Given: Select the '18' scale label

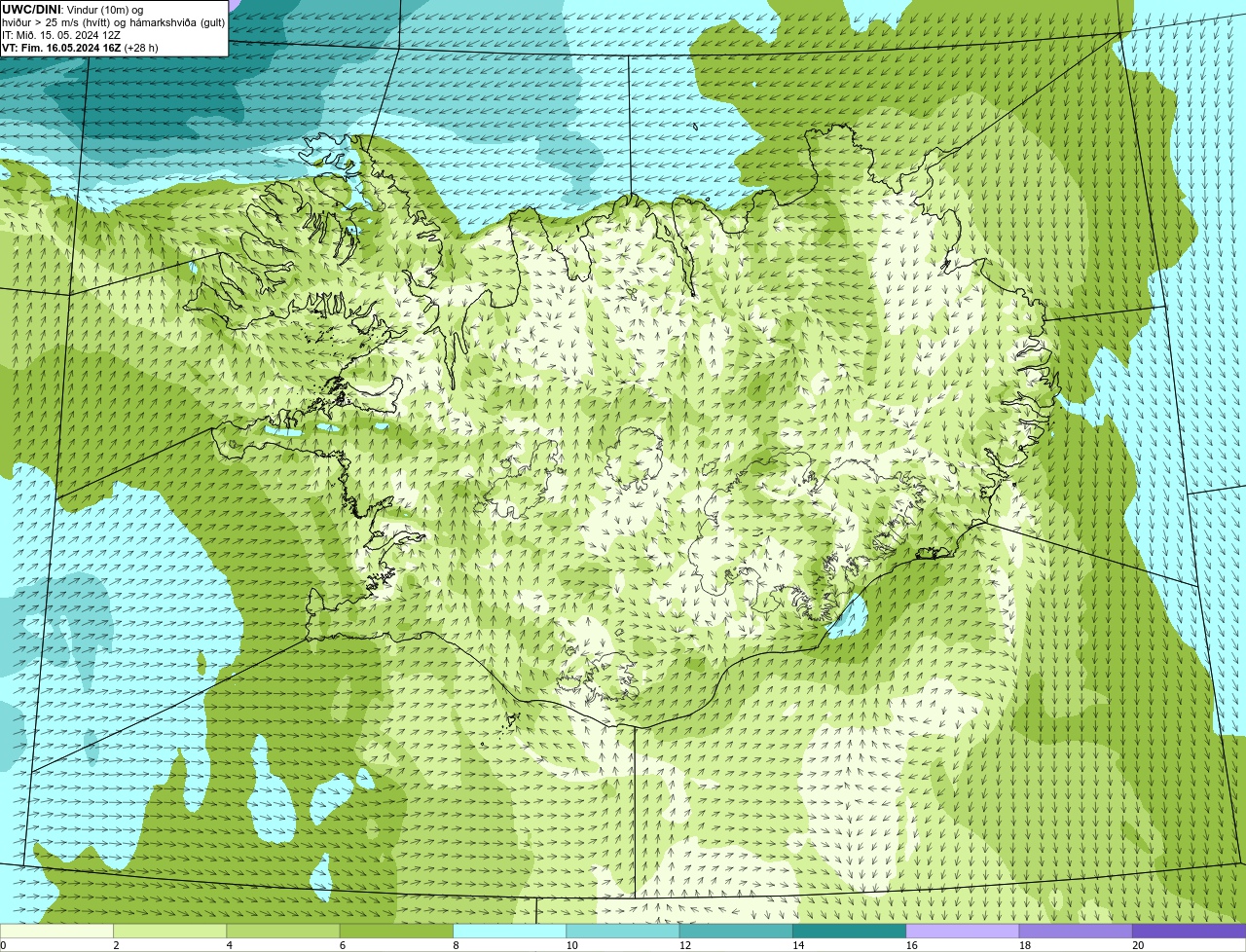Looking at the screenshot, I should [1025, 945].
